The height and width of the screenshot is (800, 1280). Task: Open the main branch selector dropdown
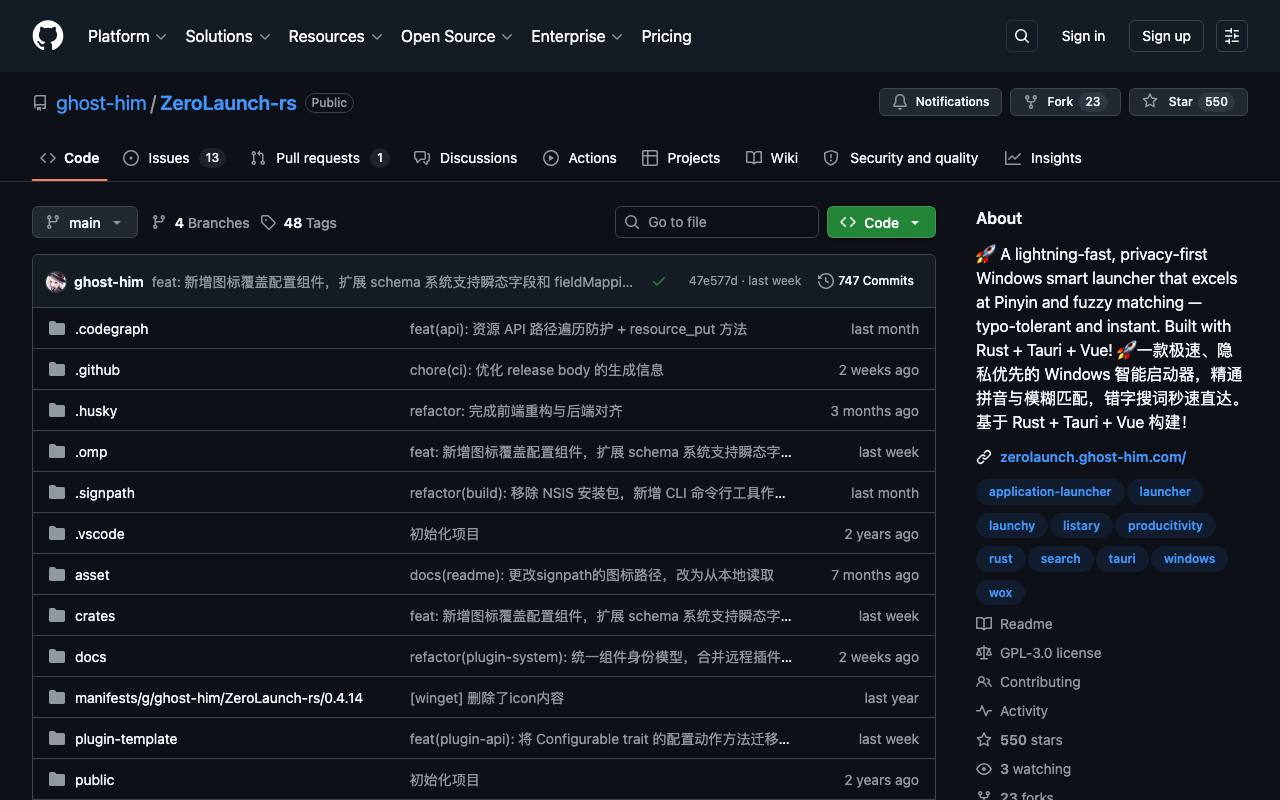84,222
